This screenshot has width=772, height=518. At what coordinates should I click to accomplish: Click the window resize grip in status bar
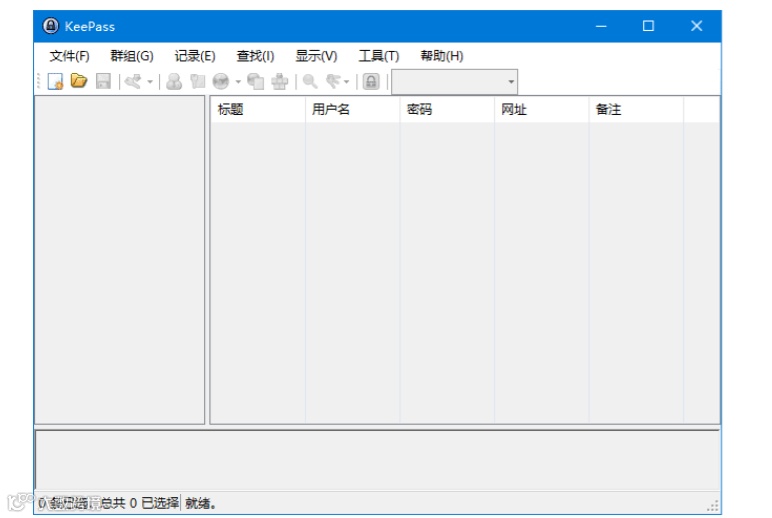coord(713,506)
